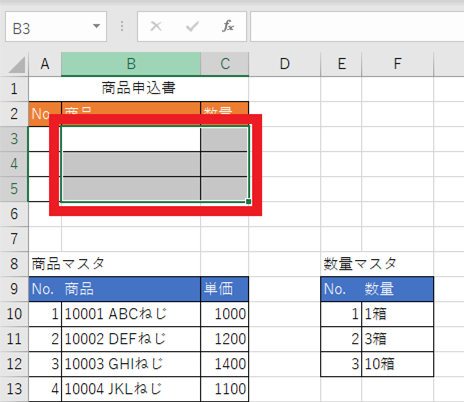464x402 pixels.
Task: Select row 2 header
Action: (x=14, y=114)
